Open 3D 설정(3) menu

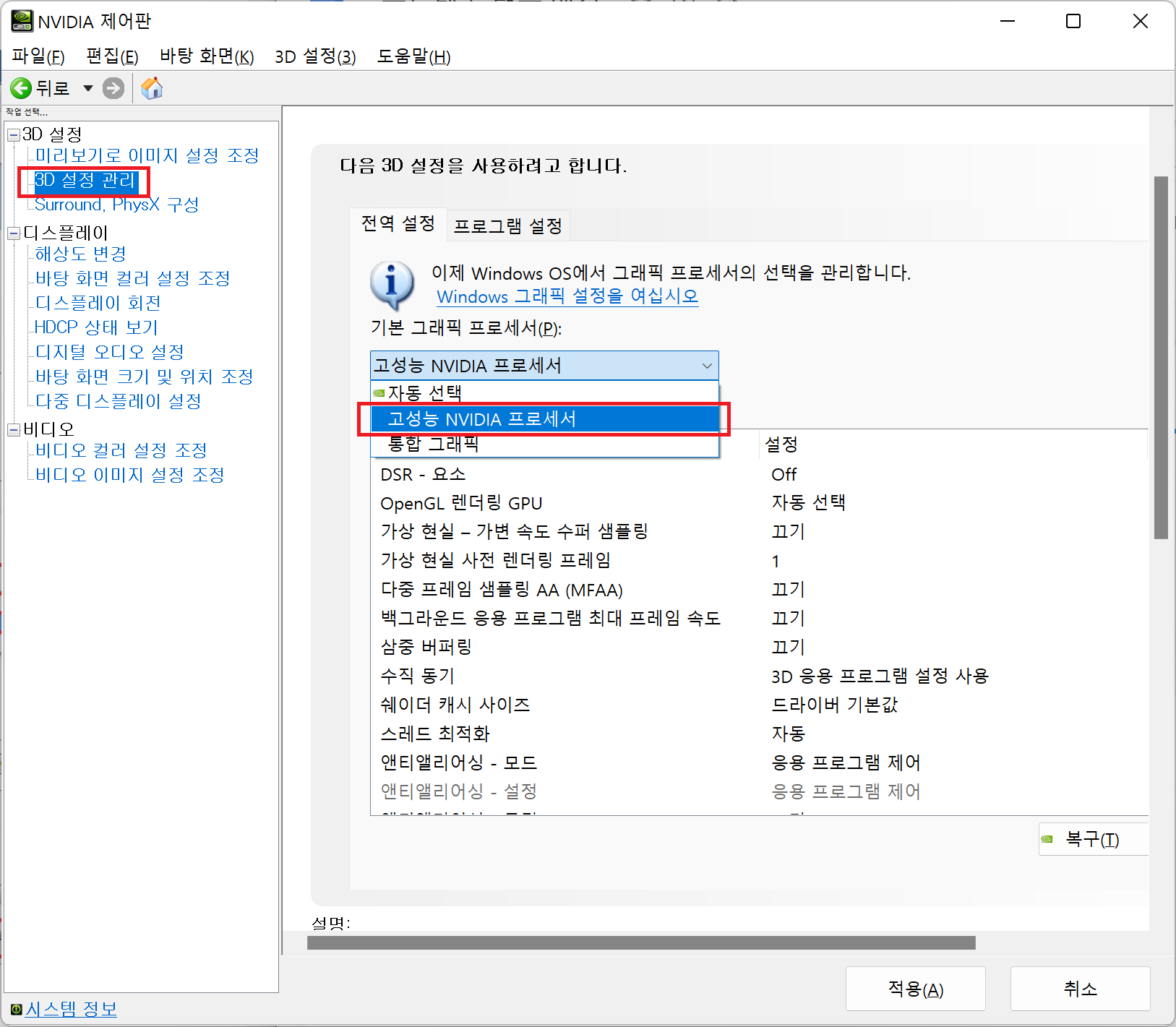point(315,56)
